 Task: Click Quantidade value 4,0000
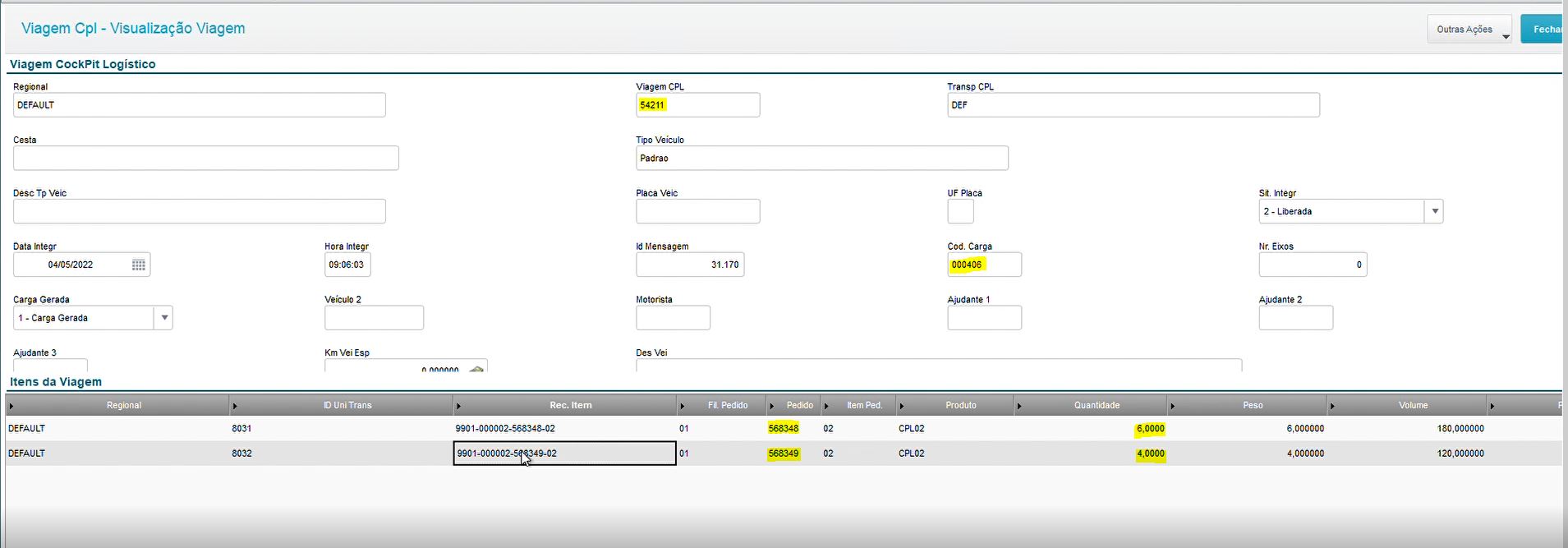click(1150, 454)
